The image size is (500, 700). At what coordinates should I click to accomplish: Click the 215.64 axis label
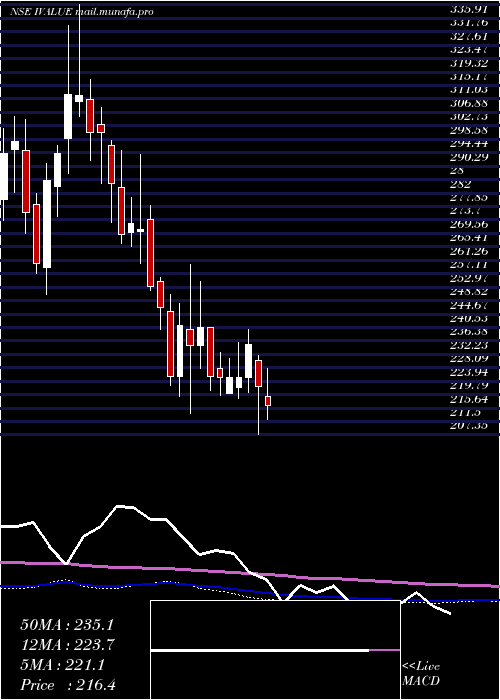coord(468,398)
